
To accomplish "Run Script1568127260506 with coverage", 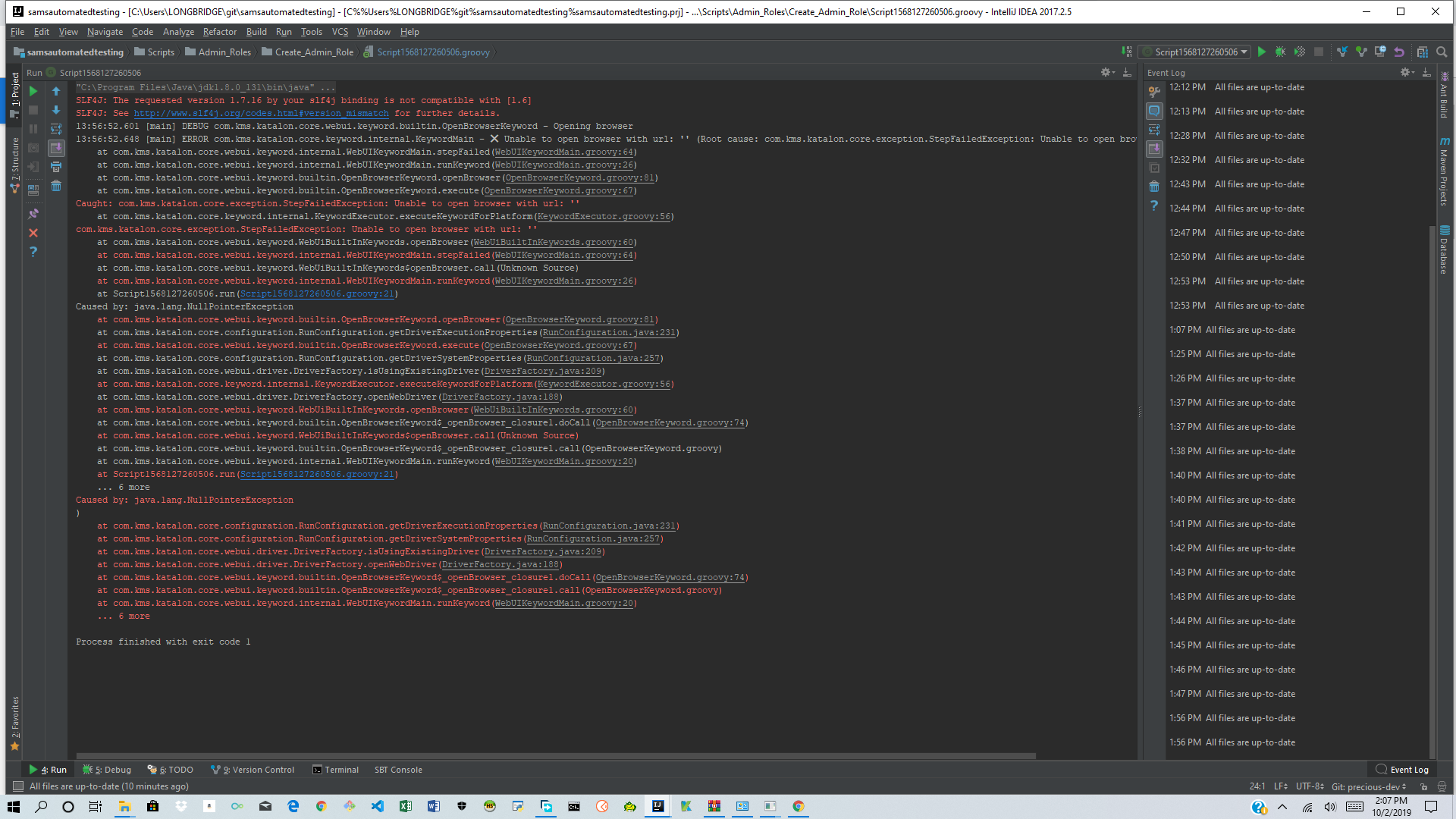I will click(1301, 52).
